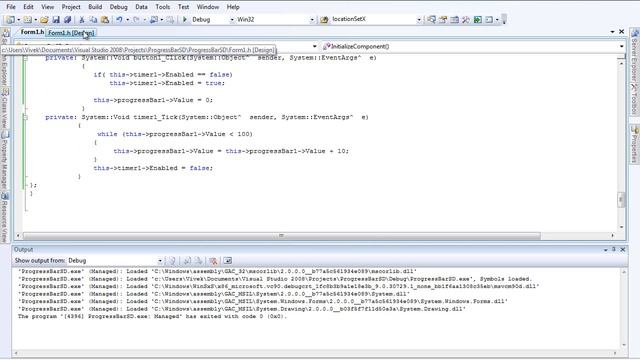Toggle Word Wrap in the Output panel

(x=228, y=260)
